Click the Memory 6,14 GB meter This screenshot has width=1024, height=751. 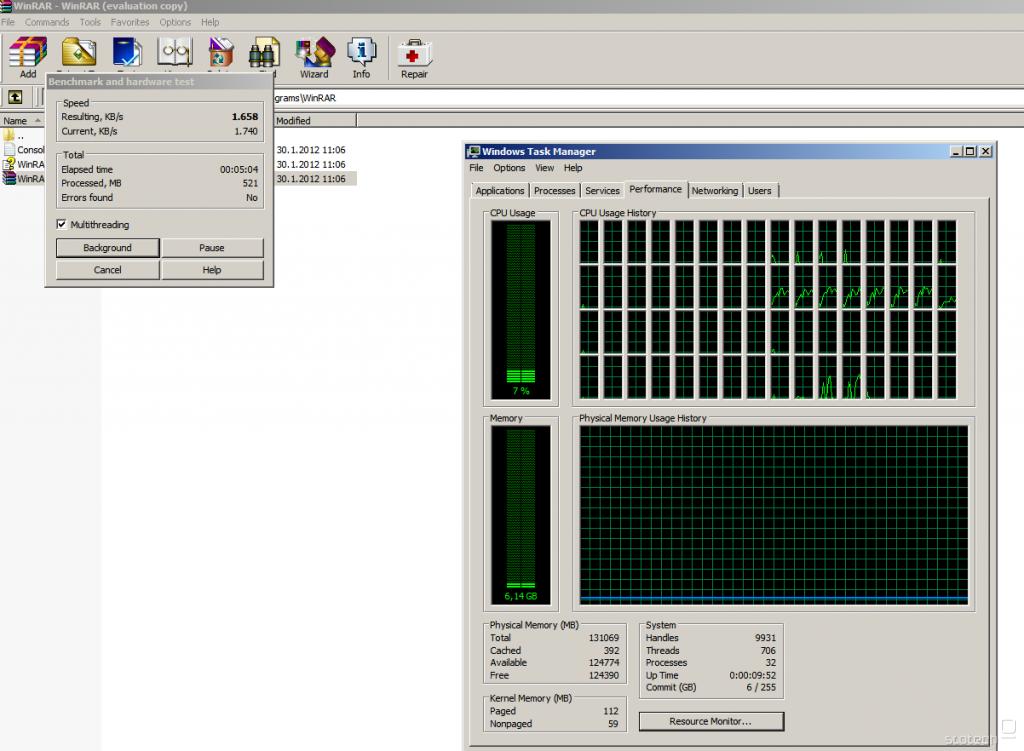[x=520, y=515]
